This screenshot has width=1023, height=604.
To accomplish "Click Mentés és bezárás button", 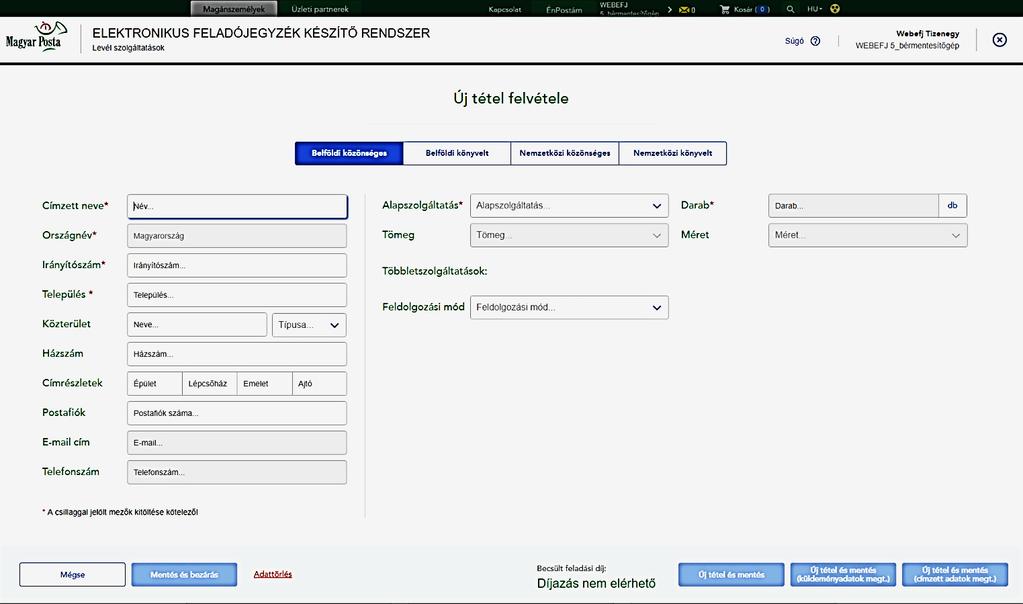I will [184, 575].
